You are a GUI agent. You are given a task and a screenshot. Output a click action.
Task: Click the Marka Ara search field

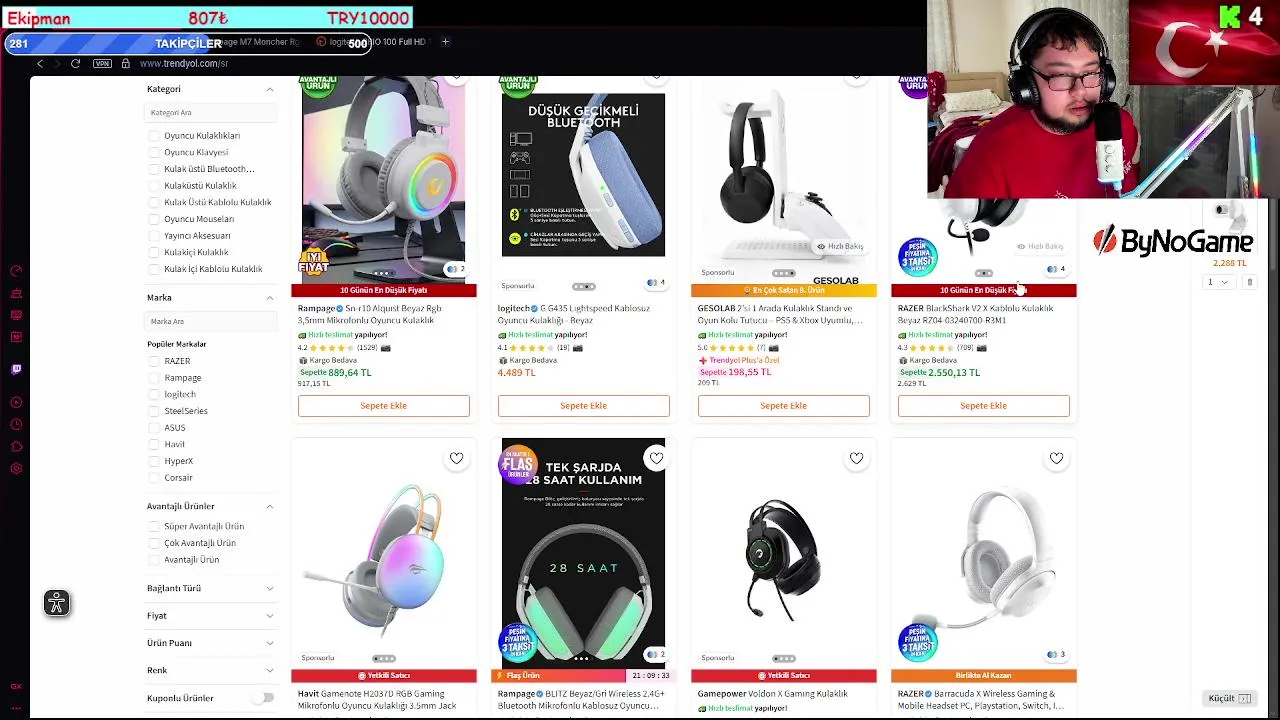coord(210,321)
